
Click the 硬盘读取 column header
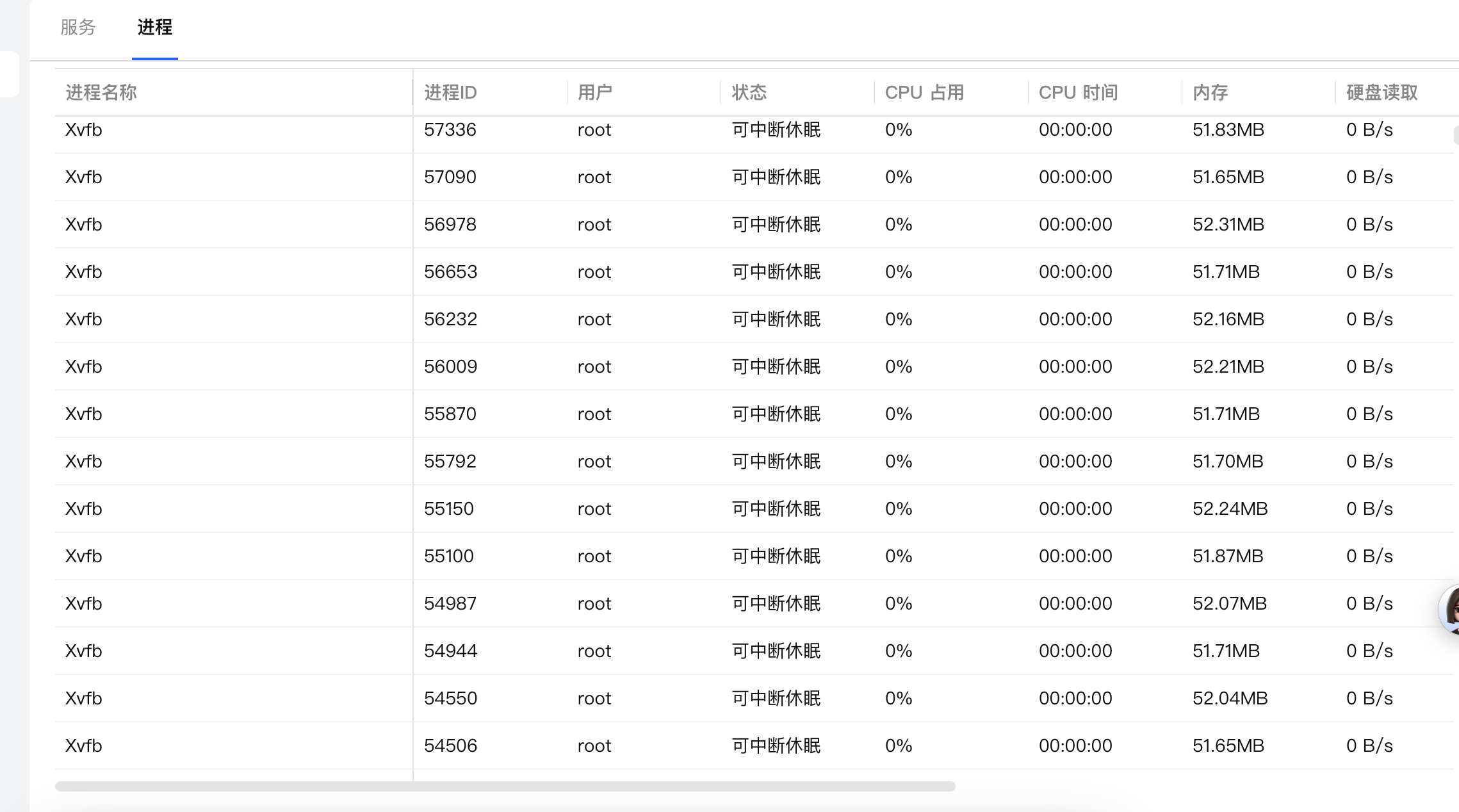1382,92
